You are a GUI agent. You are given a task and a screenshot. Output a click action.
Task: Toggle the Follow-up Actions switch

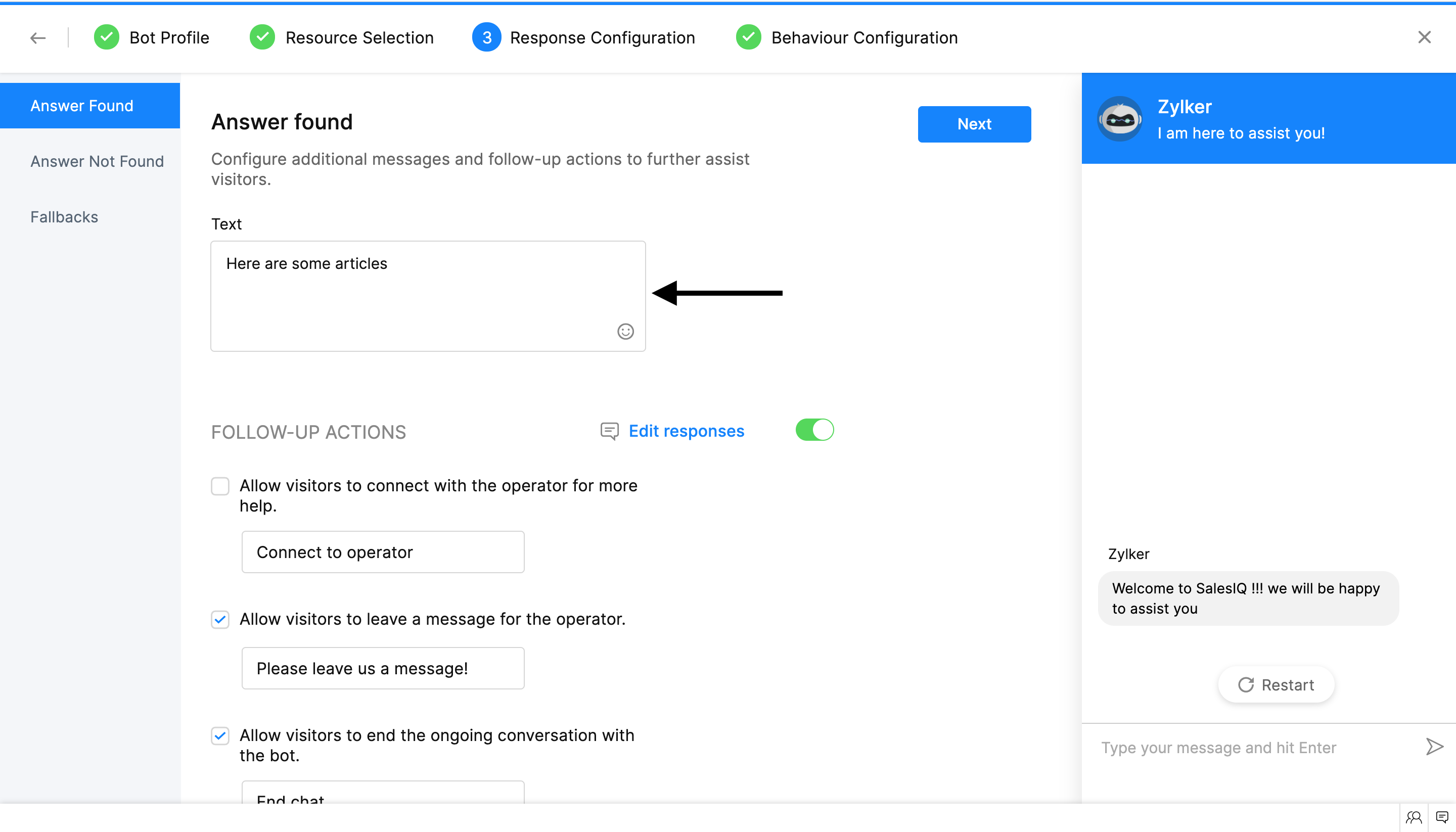point(814,430)
